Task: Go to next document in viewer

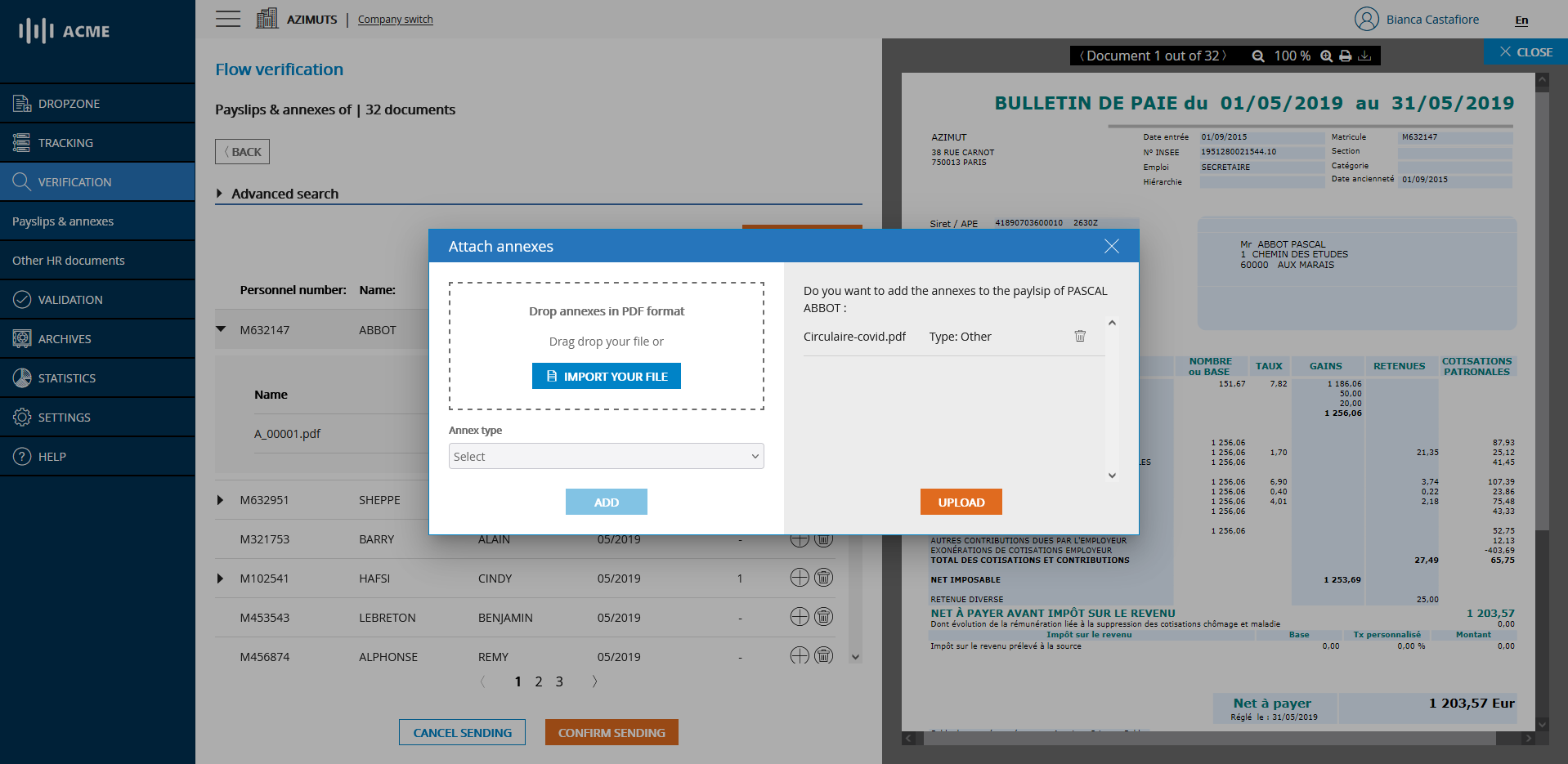Action: point(1224,56)
